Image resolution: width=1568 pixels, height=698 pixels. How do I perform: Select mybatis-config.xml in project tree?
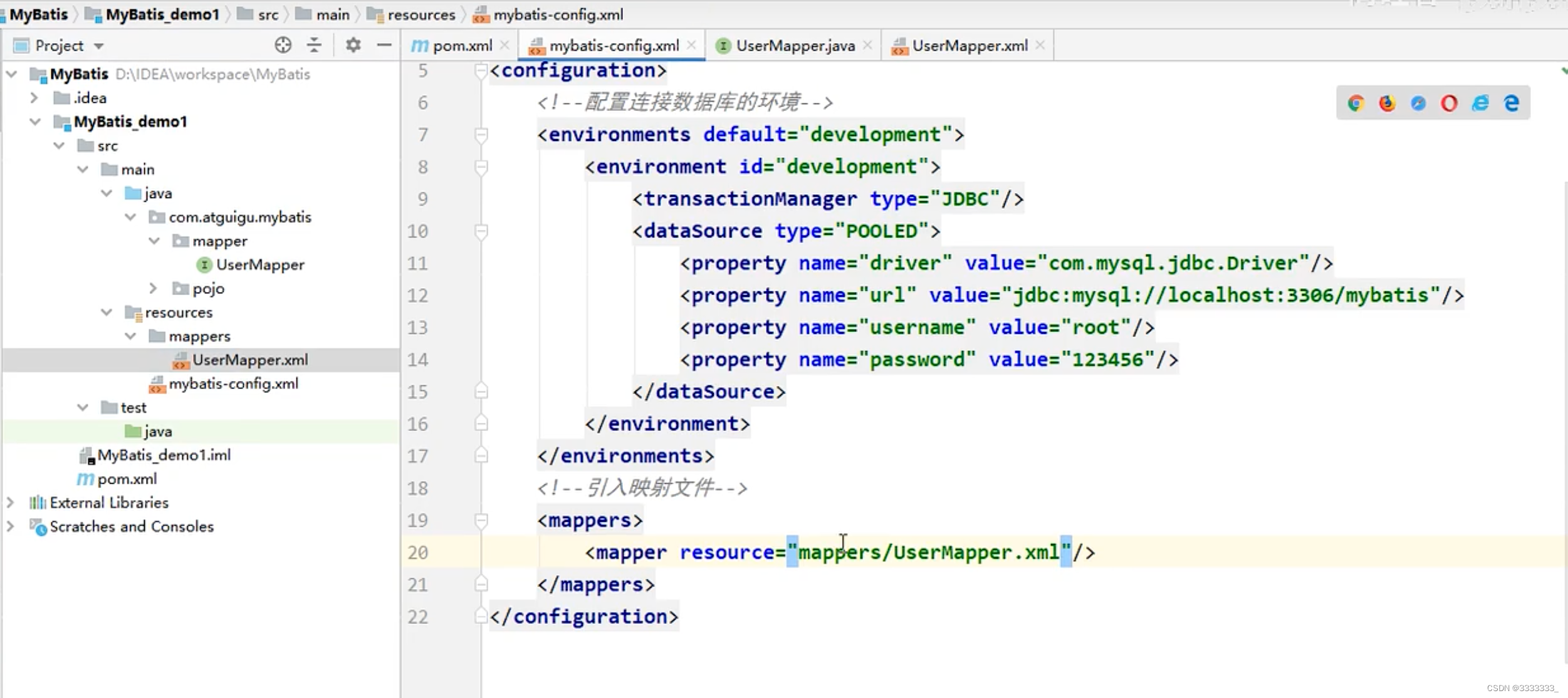224,383
